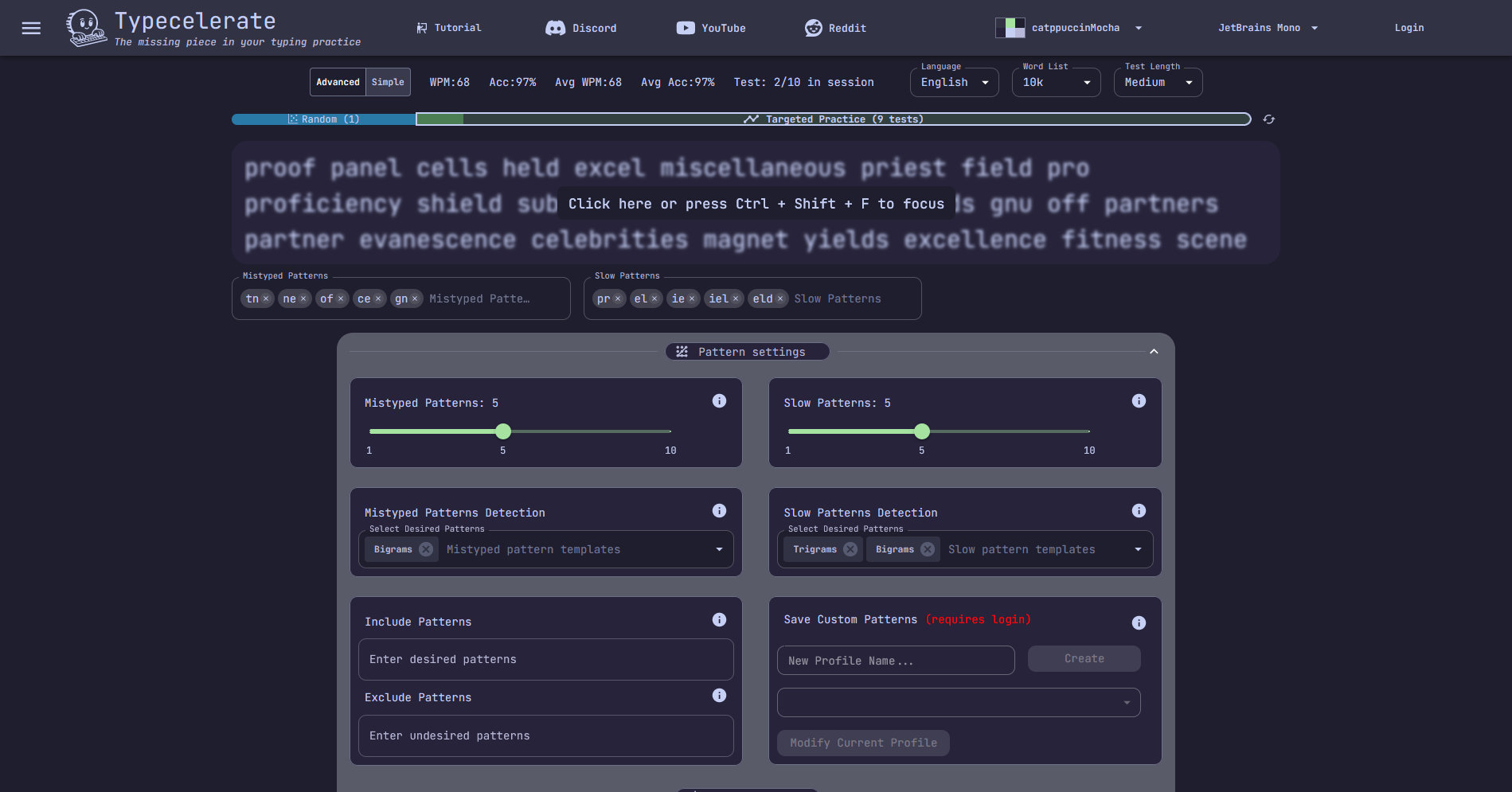Switch to Simple mode
The height and width of the screenshot is (792, 1512).
coord(388,82)
